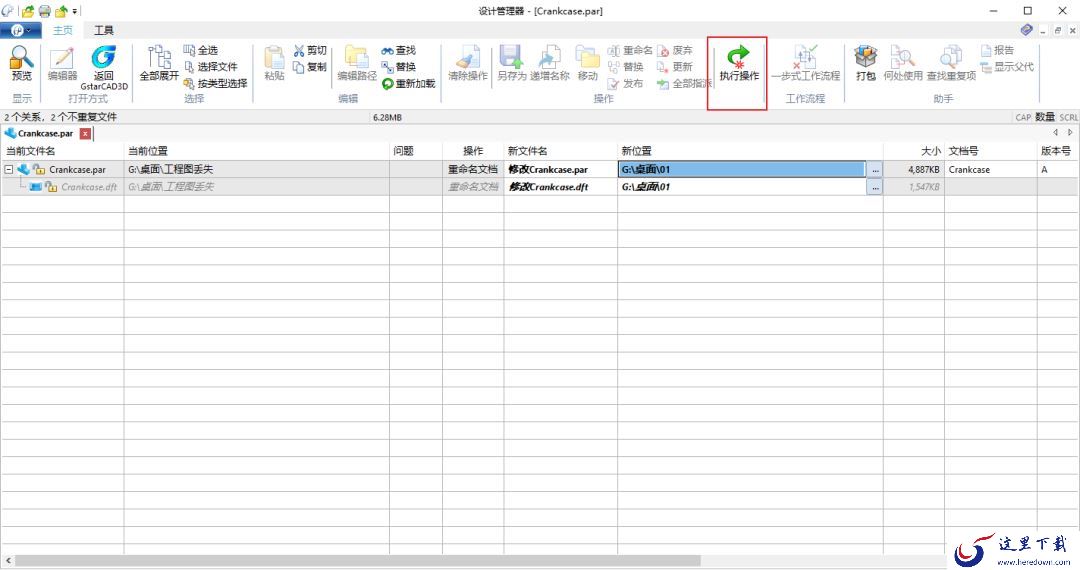This screenshot has width=1080, height=570.
Task: Open the application menu button
Action: click(21, 30)
